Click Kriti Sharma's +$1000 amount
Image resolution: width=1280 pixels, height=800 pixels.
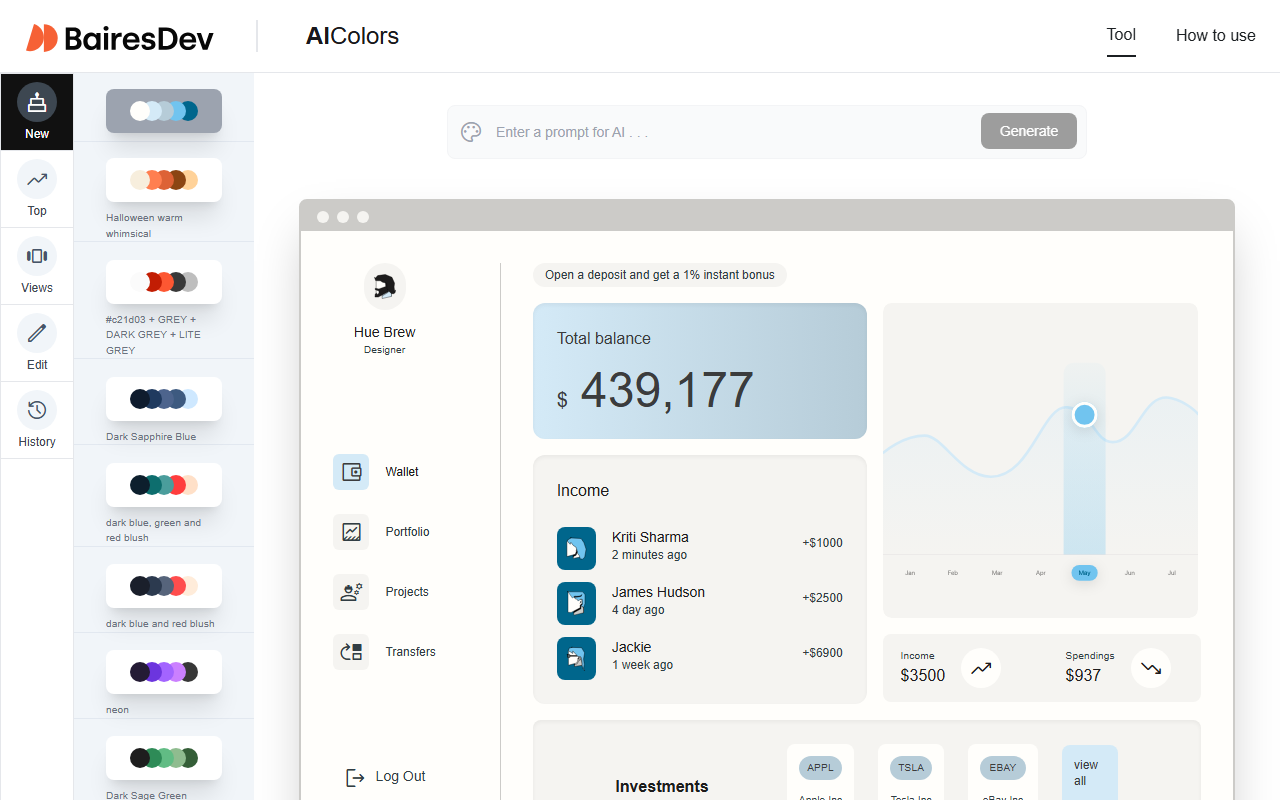[822, 543]
